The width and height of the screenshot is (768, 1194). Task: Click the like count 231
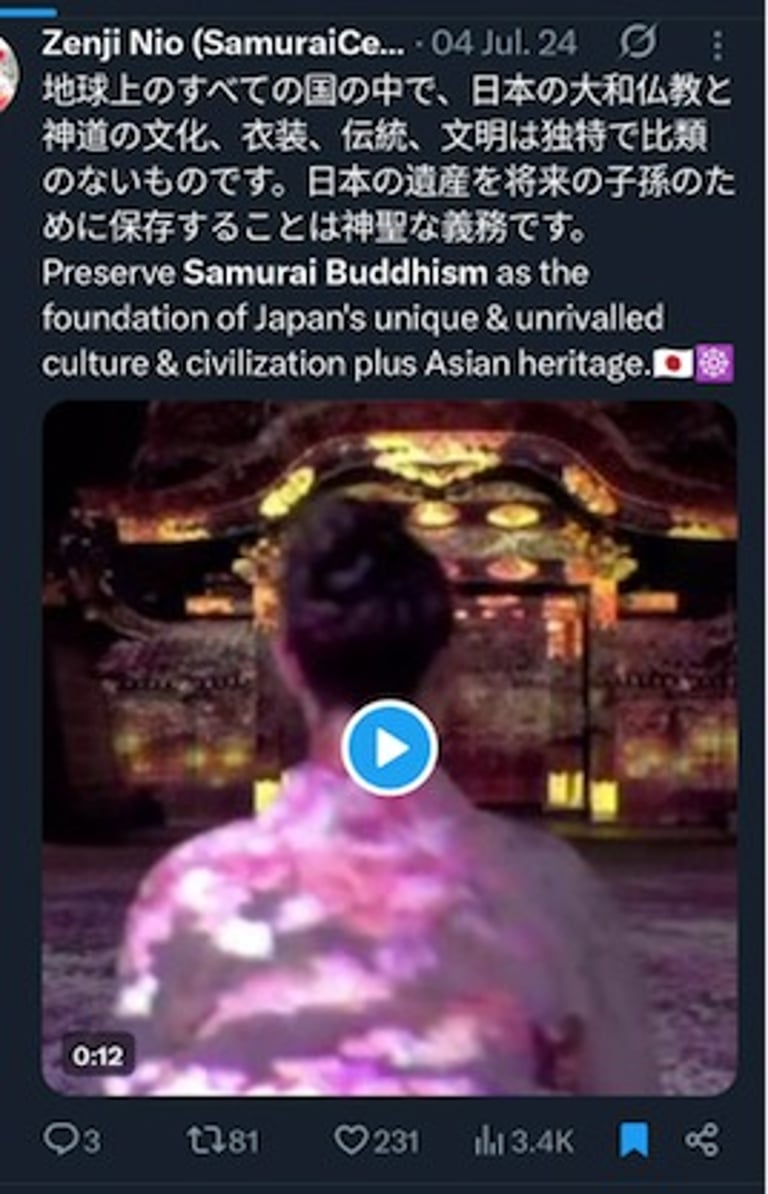(x=396, y=1141)
